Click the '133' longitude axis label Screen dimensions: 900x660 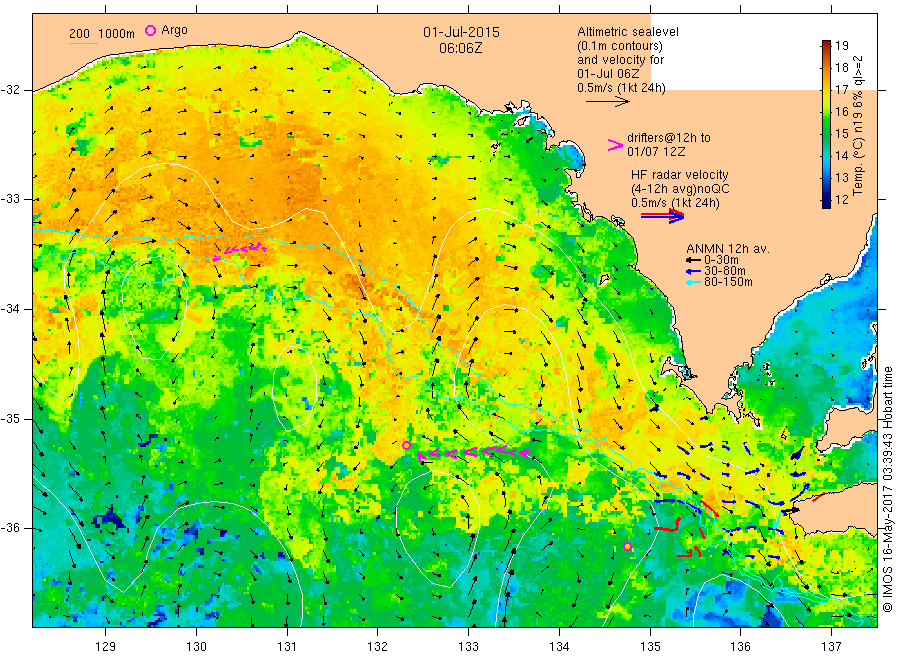pyautogui.click(x=468, y=646)
